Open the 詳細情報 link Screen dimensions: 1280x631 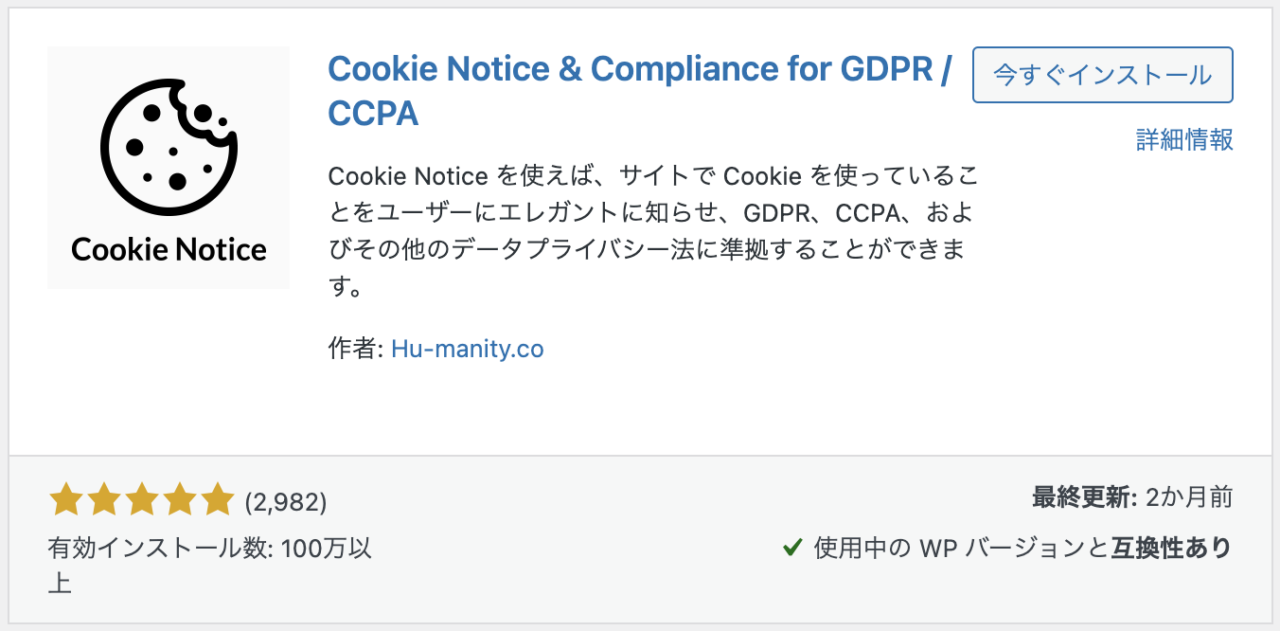click(1185, 139)
